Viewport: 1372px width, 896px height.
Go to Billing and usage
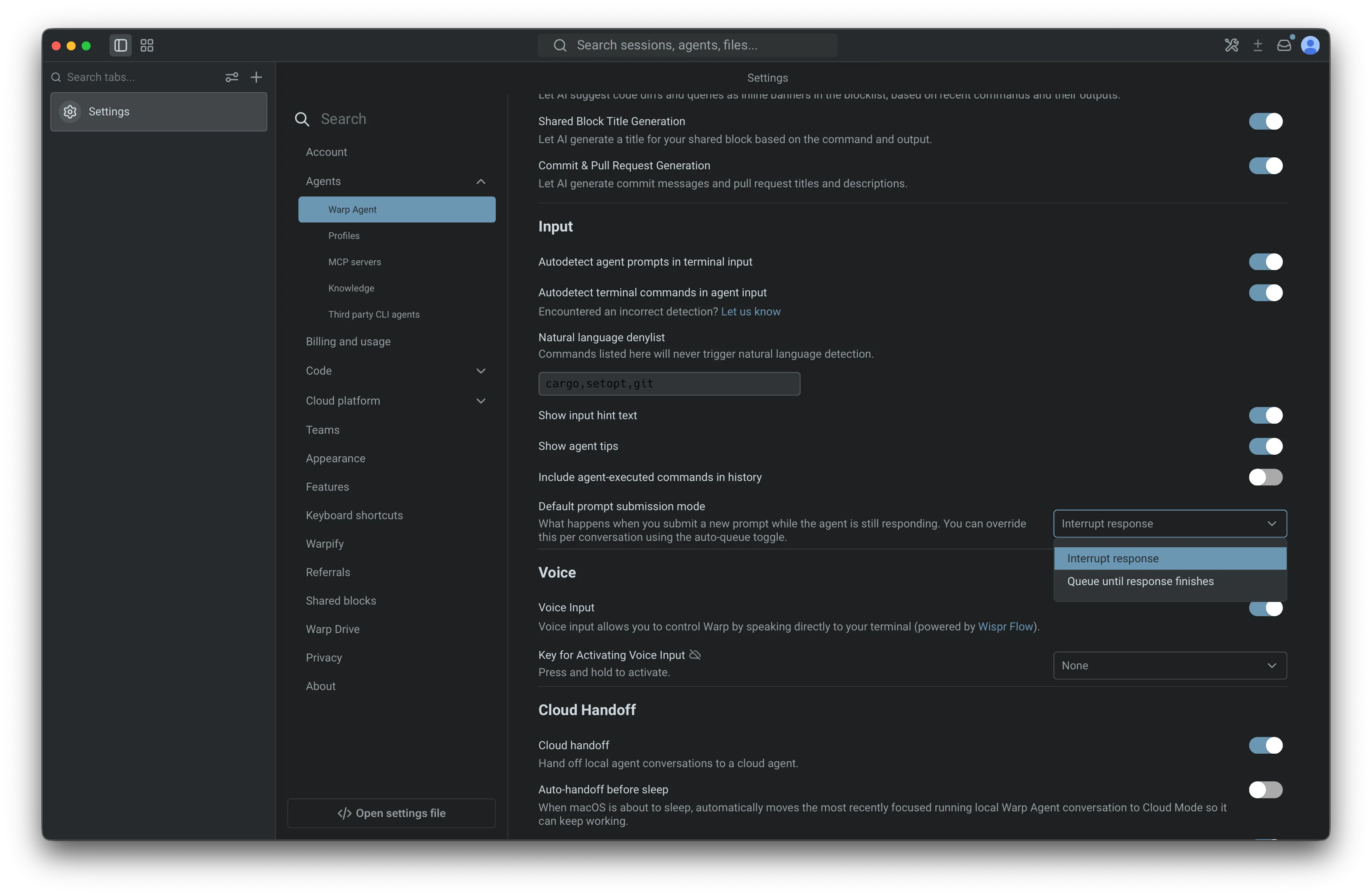coord(348,341)
